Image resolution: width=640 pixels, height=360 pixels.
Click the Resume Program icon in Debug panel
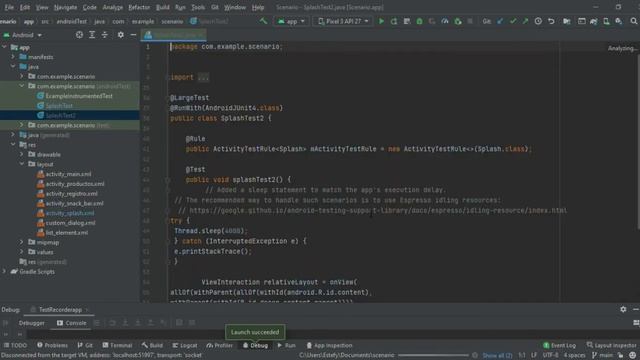coord(6,323)
